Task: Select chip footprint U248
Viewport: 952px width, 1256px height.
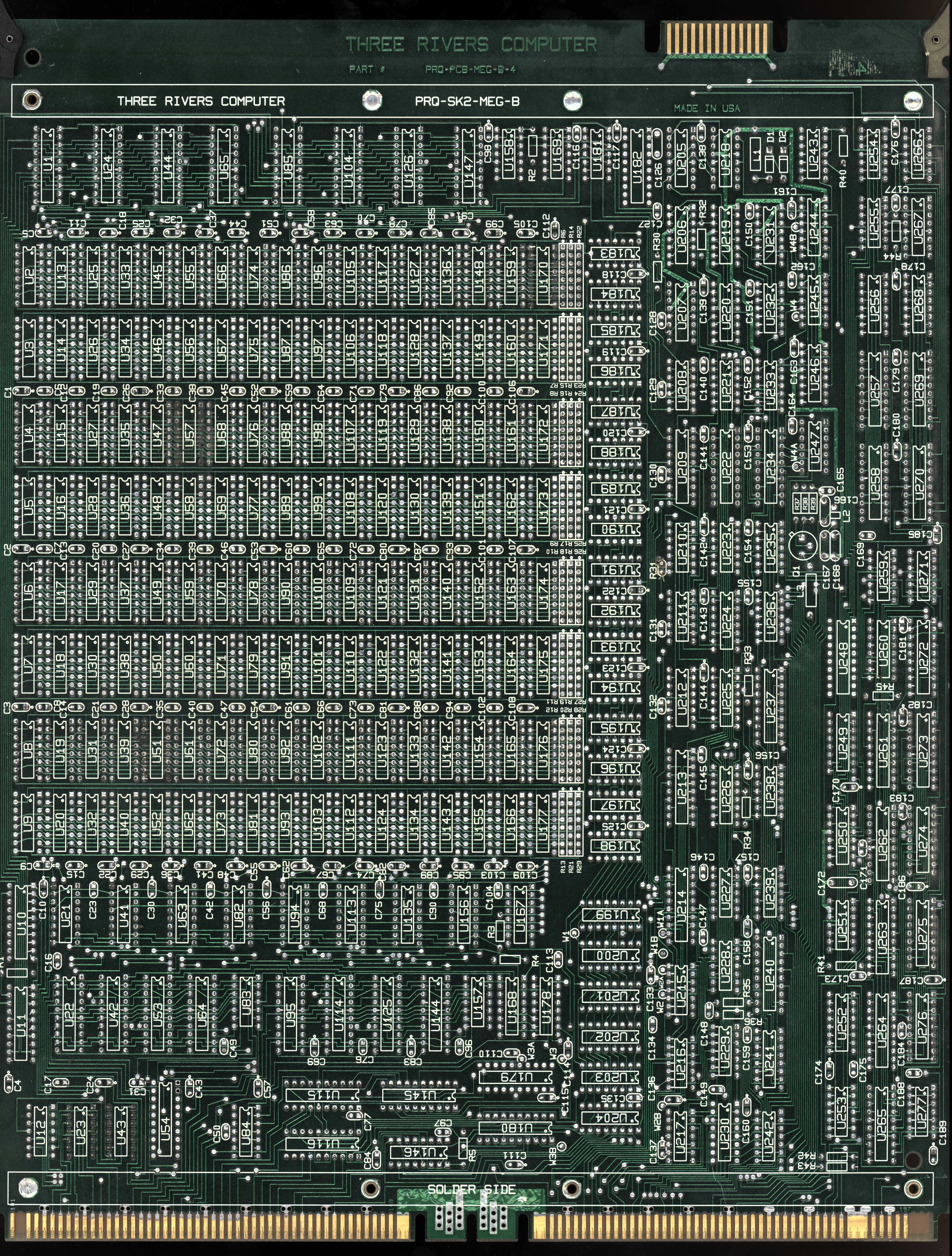Action: coord(843,657)
